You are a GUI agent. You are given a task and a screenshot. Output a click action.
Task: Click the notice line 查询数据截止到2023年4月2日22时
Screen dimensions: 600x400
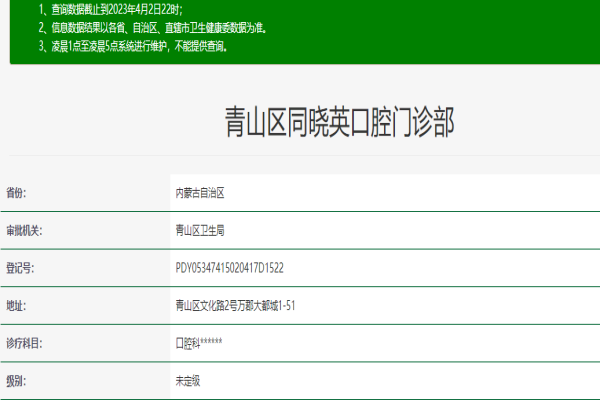click(x=111, y=10)
